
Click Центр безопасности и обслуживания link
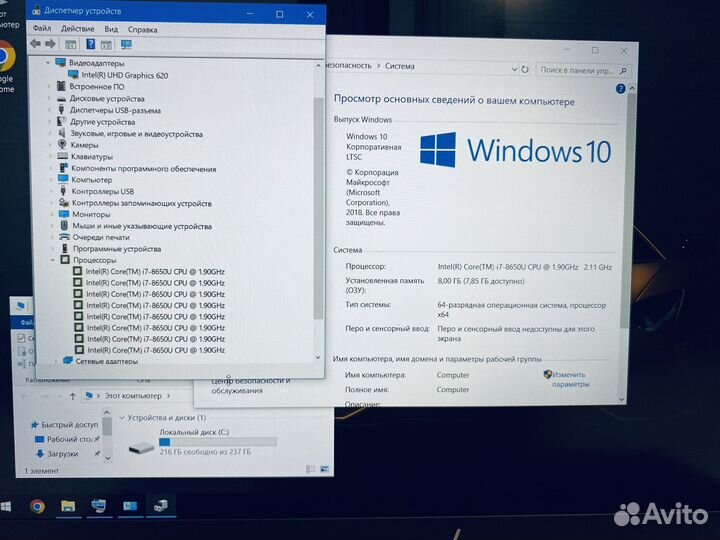[x=251, y=386]
